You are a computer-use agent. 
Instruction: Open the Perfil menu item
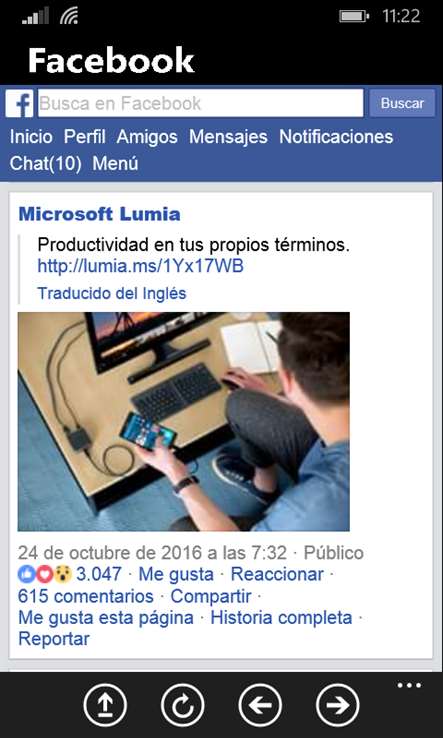(x=85, y=137)
